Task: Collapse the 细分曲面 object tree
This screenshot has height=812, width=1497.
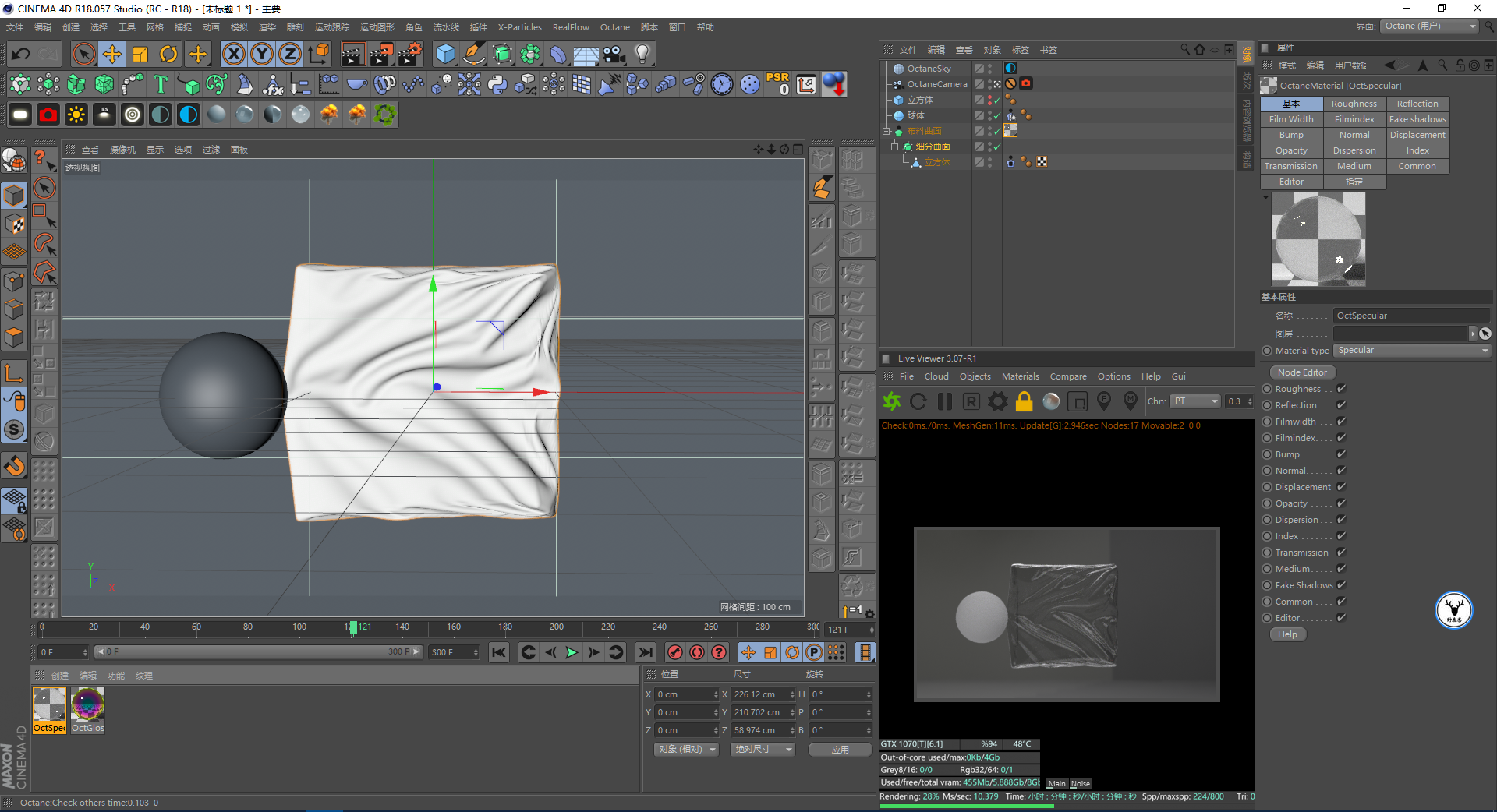Action: click(x=895, y=147)
